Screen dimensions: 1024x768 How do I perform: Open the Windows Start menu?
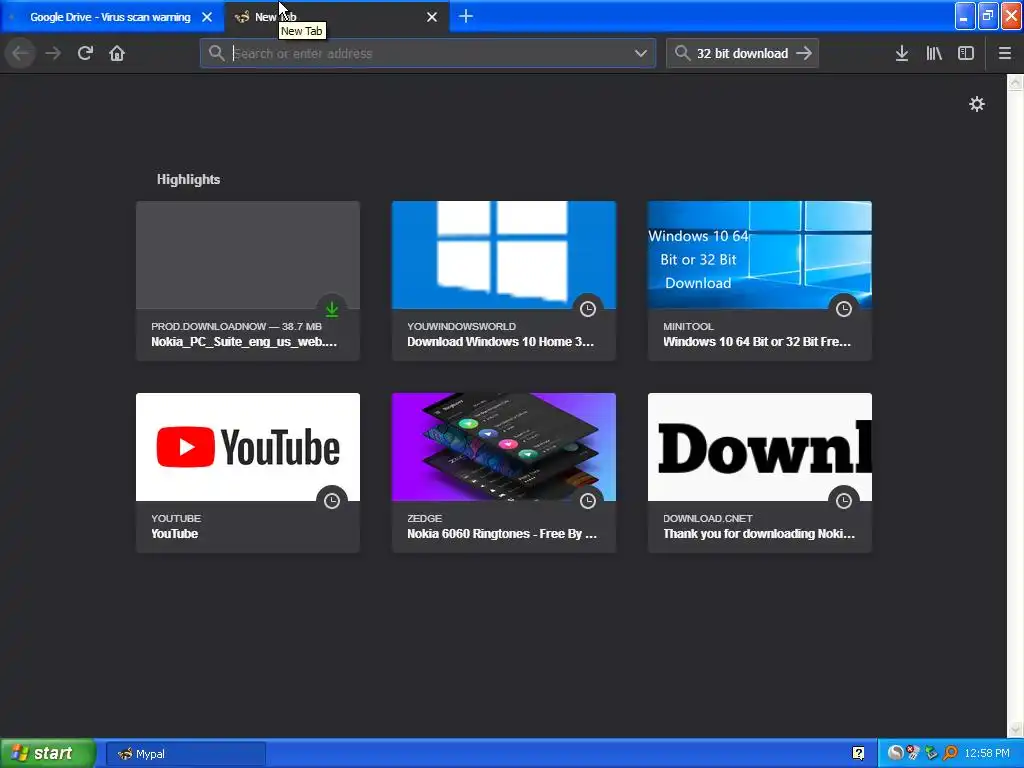(48, 754)
